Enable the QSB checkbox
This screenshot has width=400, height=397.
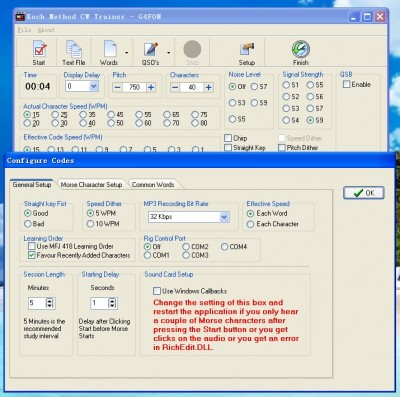pyautogui.click(x=347, y=84)
